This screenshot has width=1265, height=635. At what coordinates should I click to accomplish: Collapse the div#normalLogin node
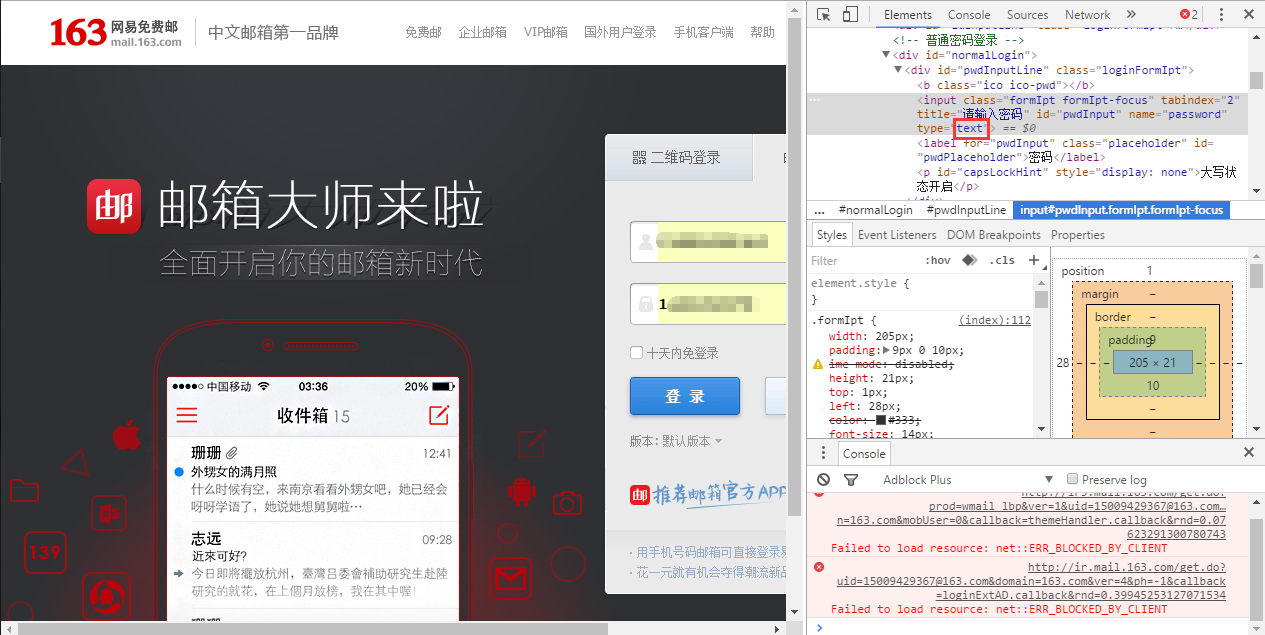(x=886, y=55)
